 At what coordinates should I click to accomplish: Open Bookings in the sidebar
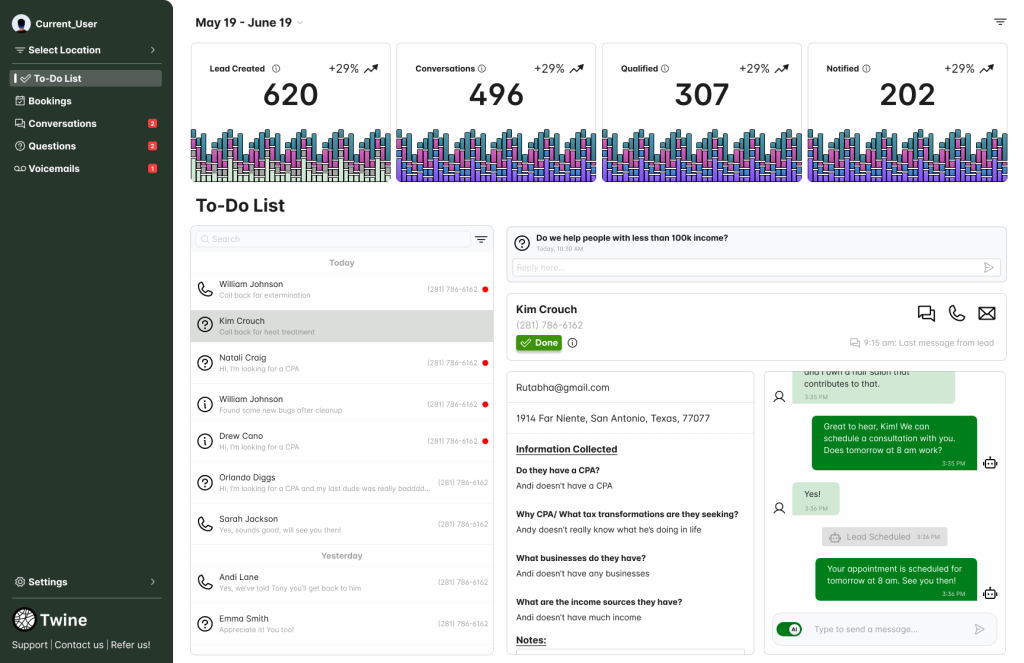50,101
